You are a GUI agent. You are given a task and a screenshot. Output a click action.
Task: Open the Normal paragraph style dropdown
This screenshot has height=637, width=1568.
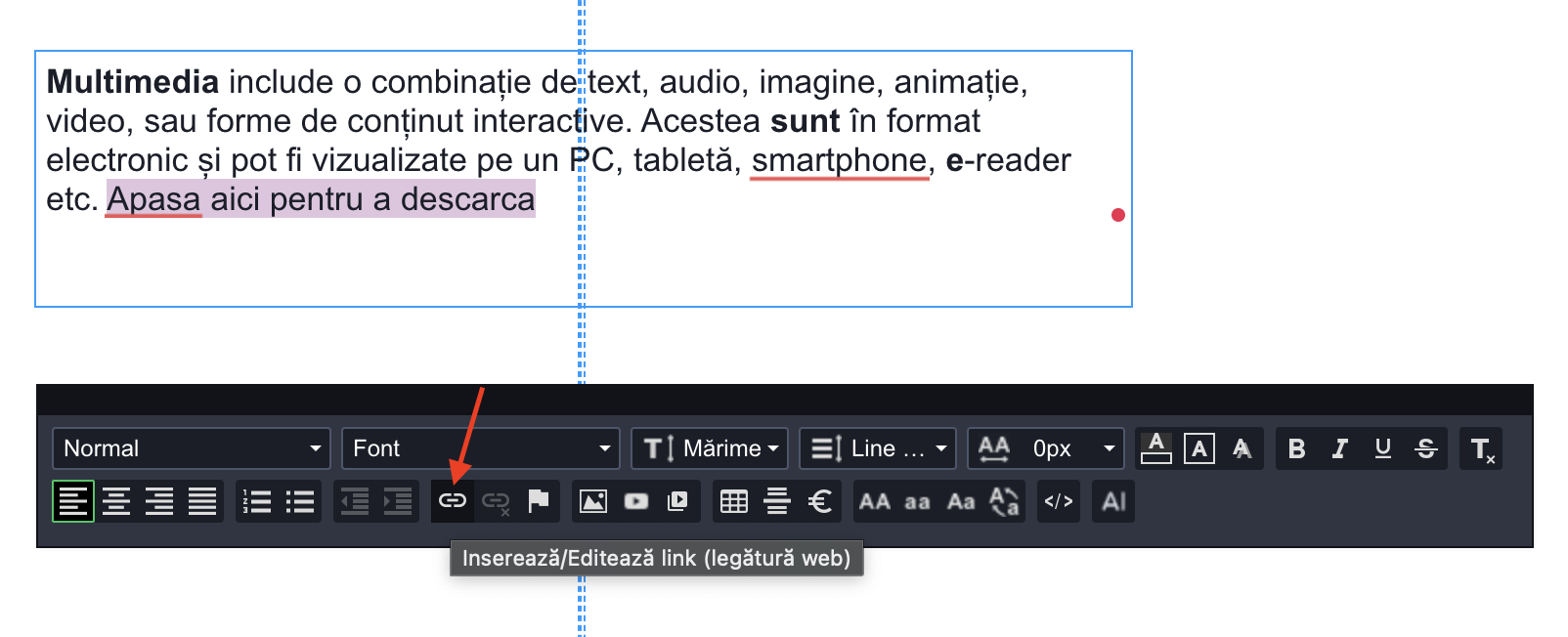pyautogui.click(x=192, y=448)
